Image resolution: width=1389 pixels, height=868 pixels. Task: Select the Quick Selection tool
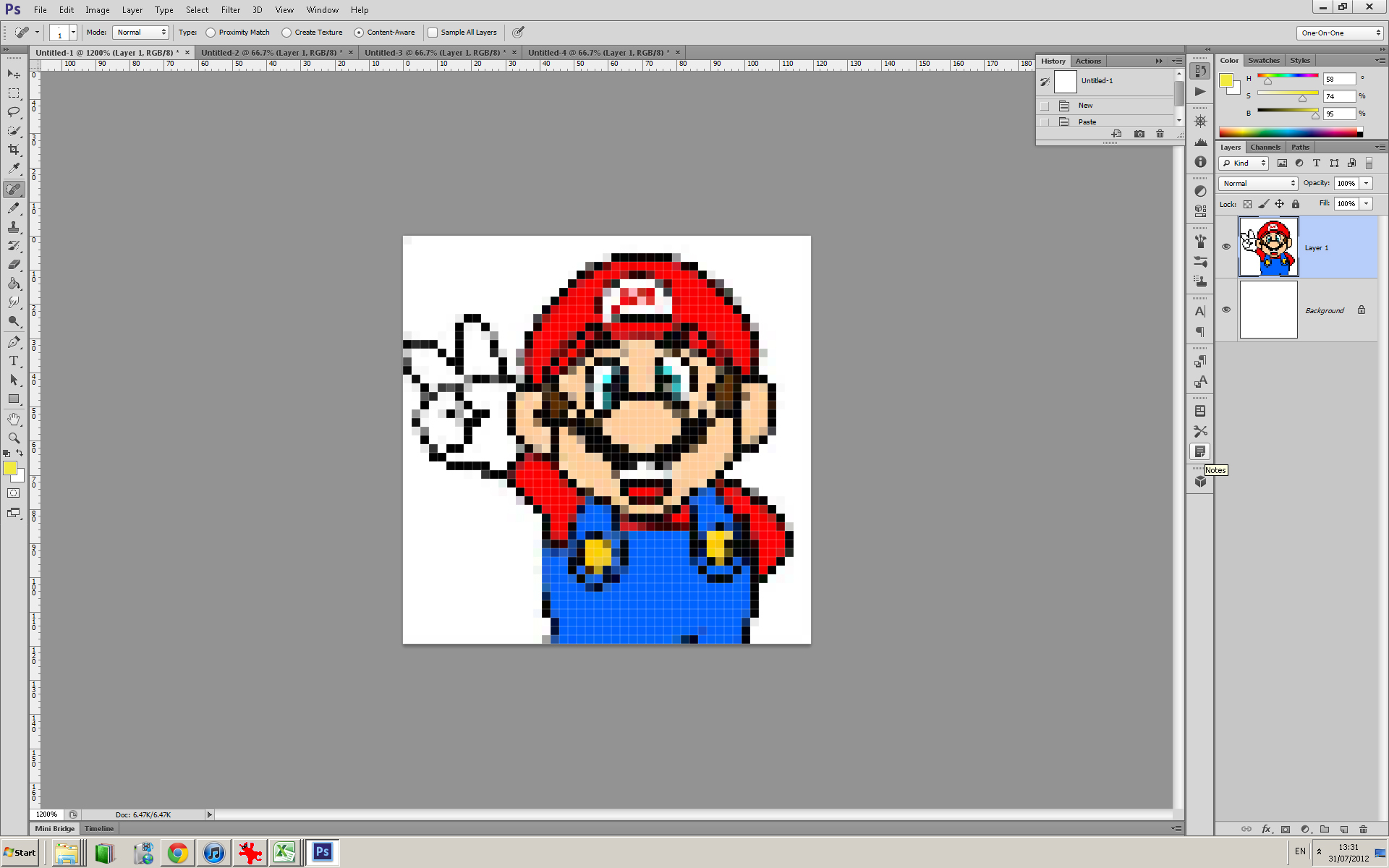coord(14,131)
